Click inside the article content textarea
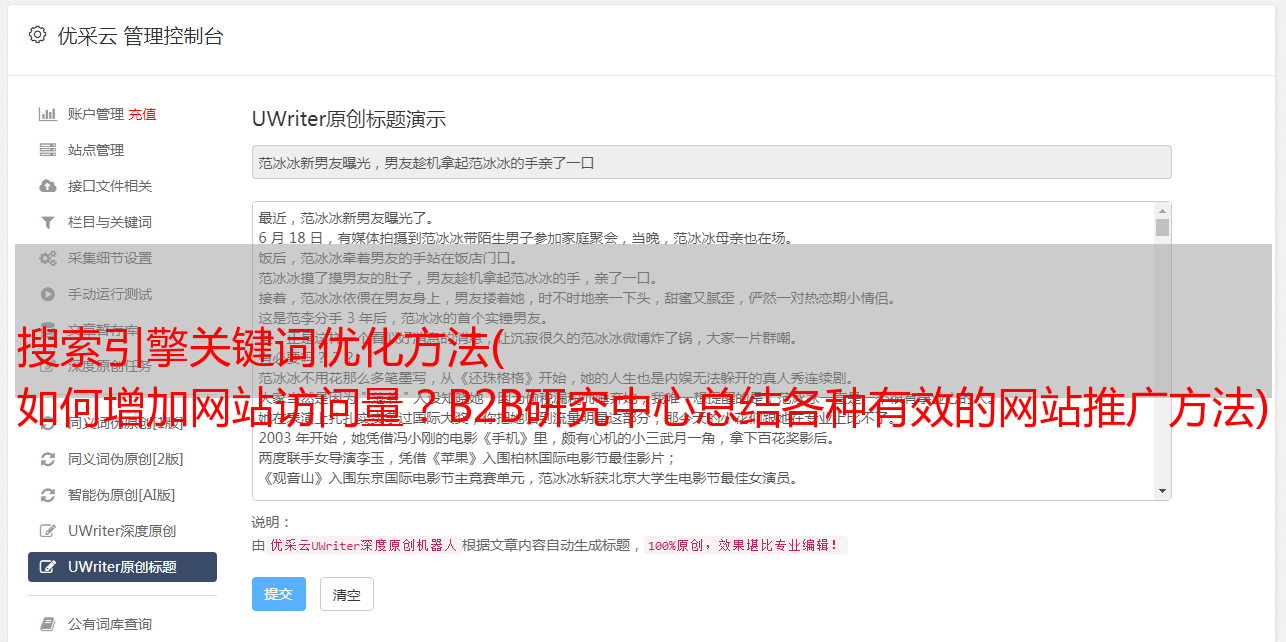The height and width of the screenshot is (642, 1286). [x=703, y=351]
